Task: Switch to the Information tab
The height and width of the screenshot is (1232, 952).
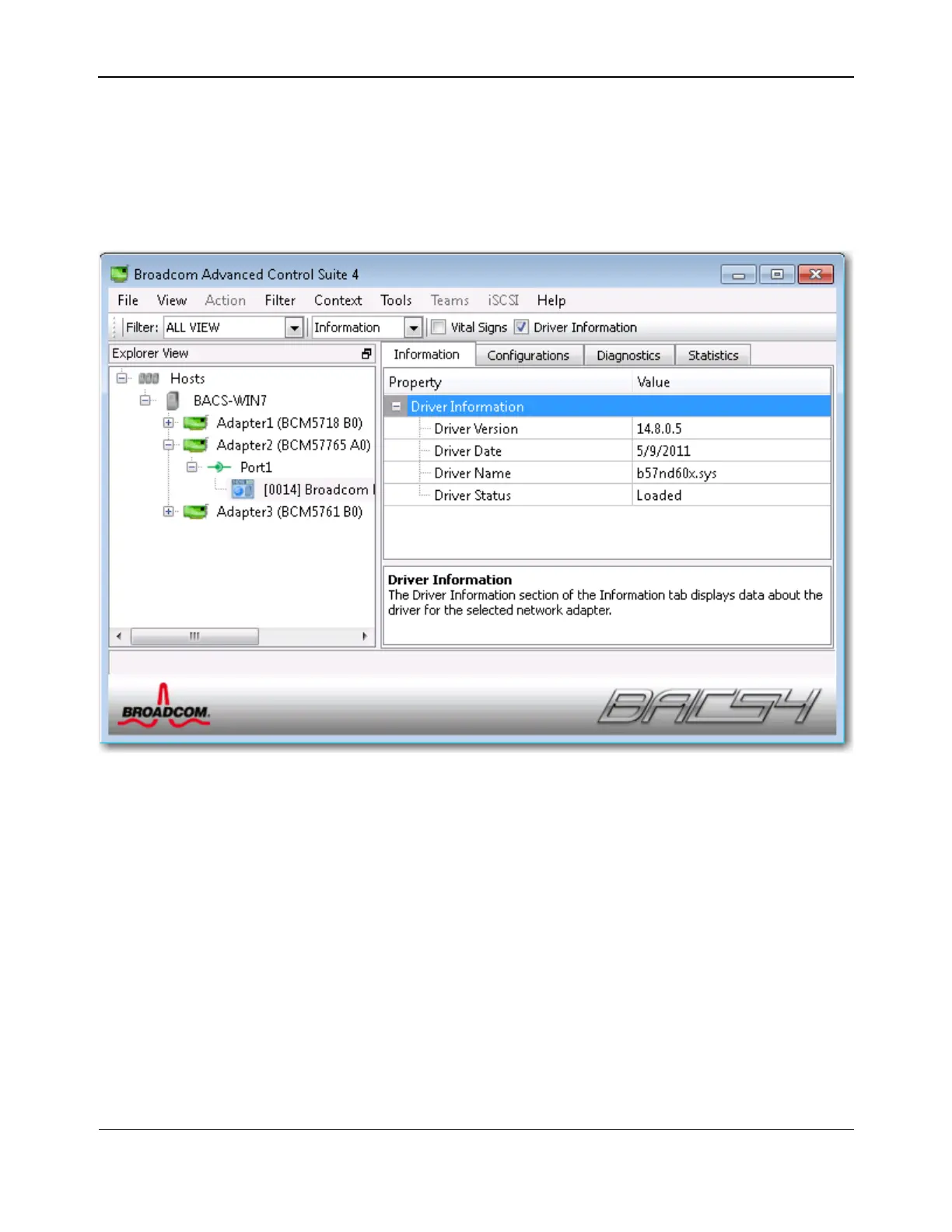Action: (x=427, y=355)
